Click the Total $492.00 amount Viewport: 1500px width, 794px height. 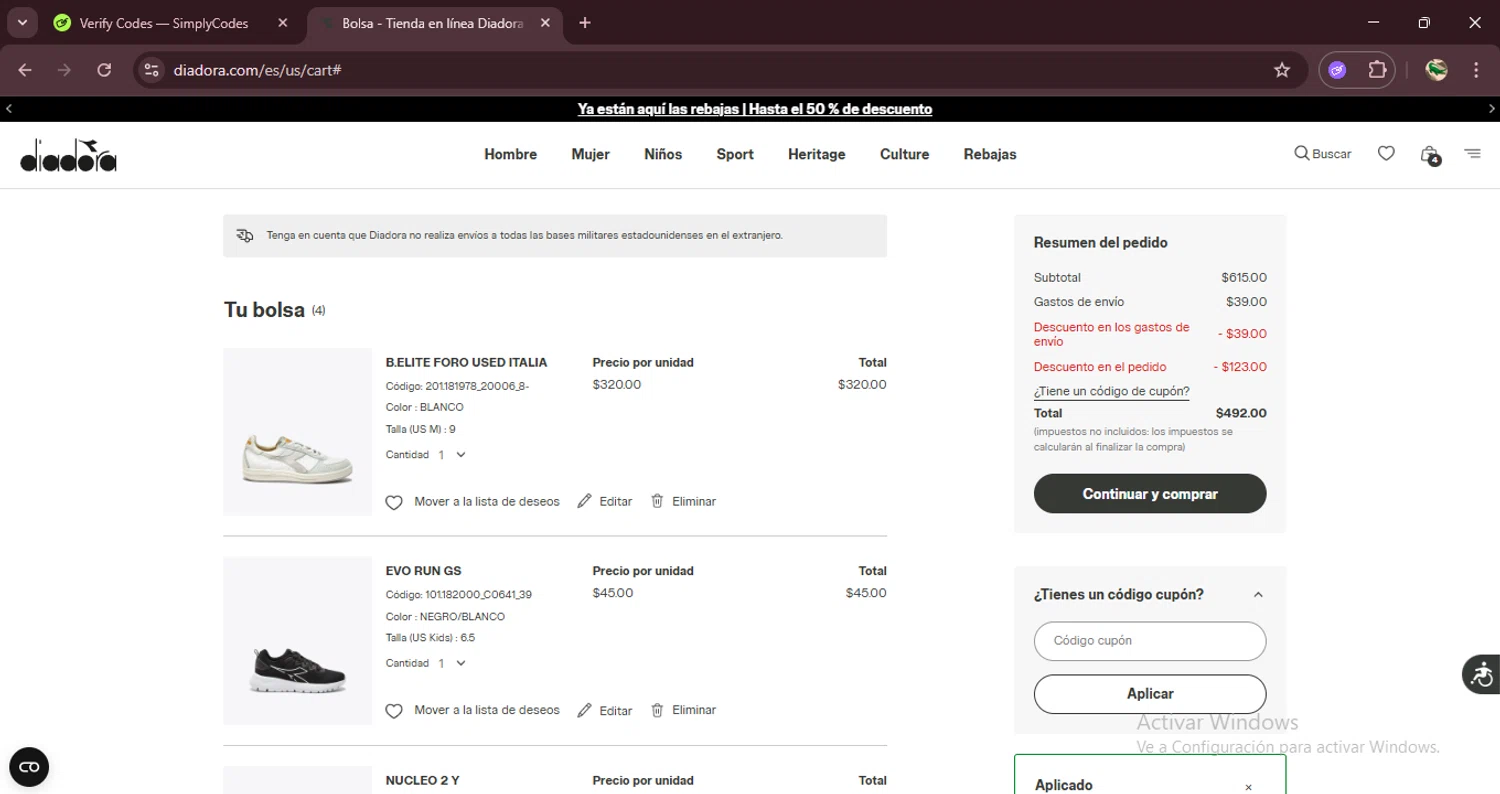point(1241,413)
